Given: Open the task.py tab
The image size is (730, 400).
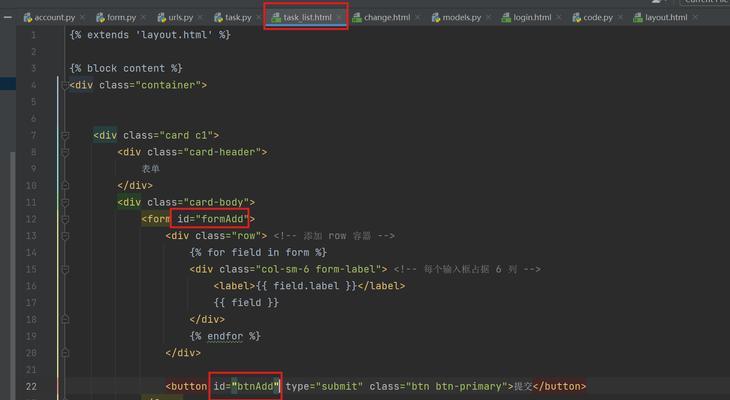Looking at the screenshot, I should click(x=238, y=18).
